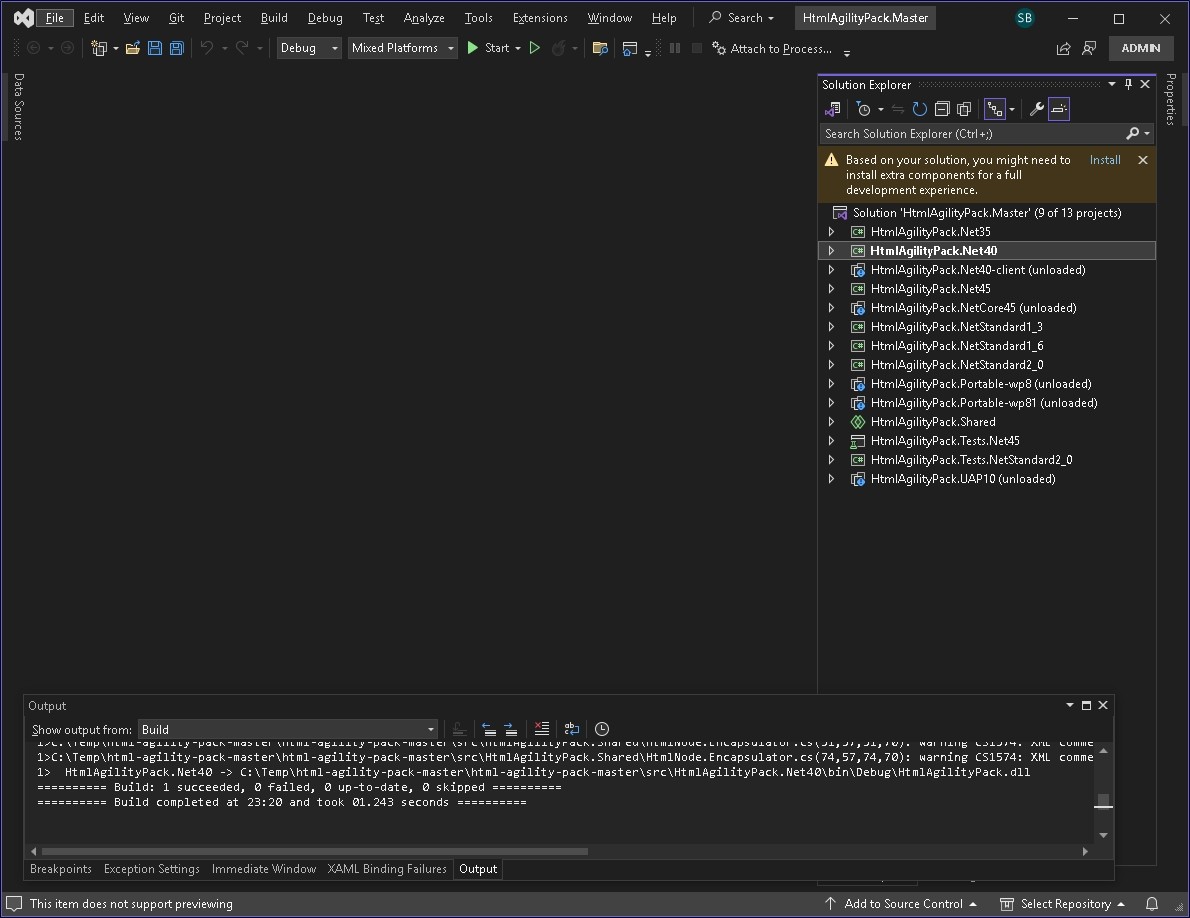Click Collapse All in Solution Explorer
Image resolution: width=1190 pixels, height=918 pixels.
pos(942,109)
